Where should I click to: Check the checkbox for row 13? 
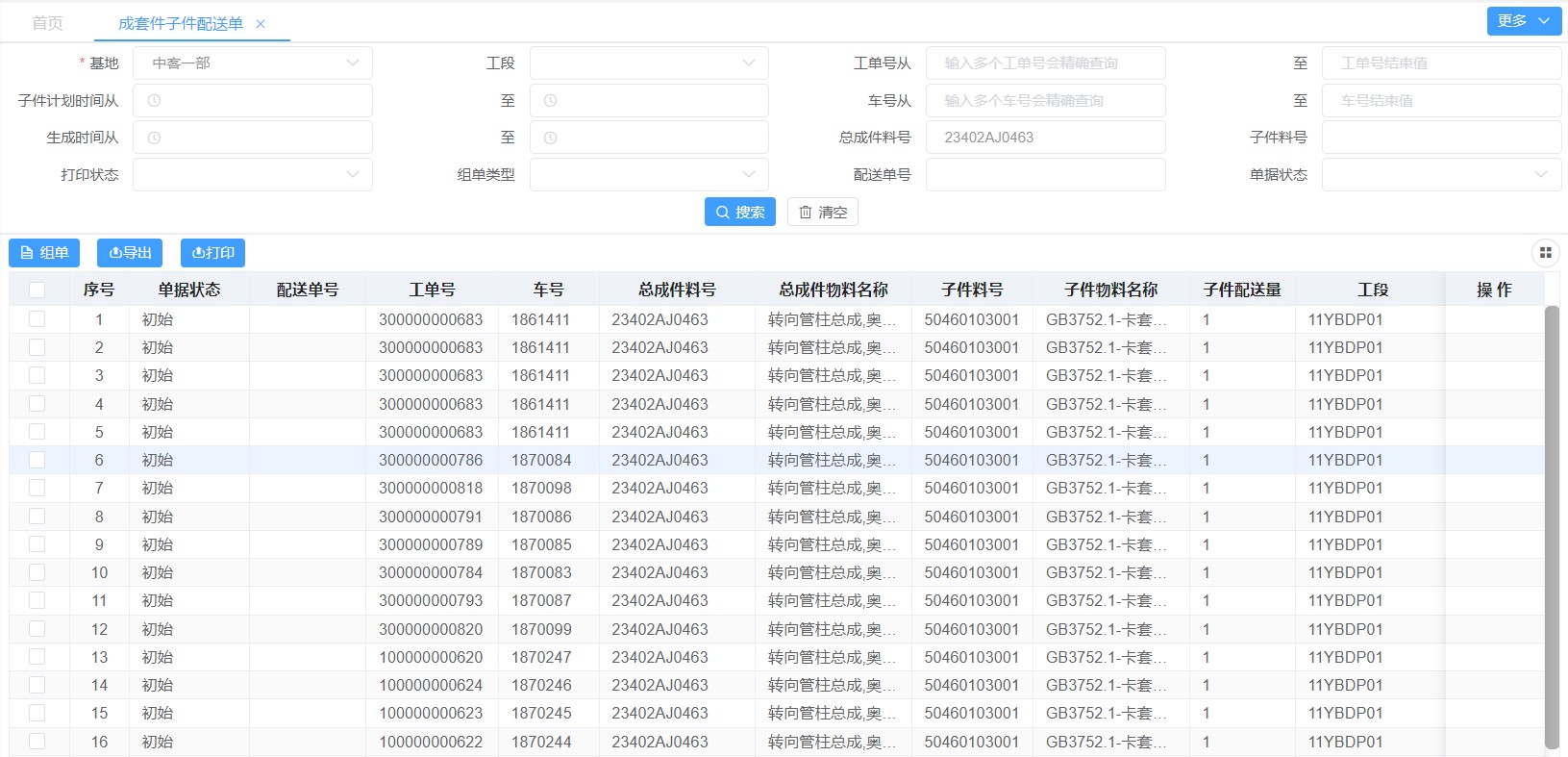(37, 657)
